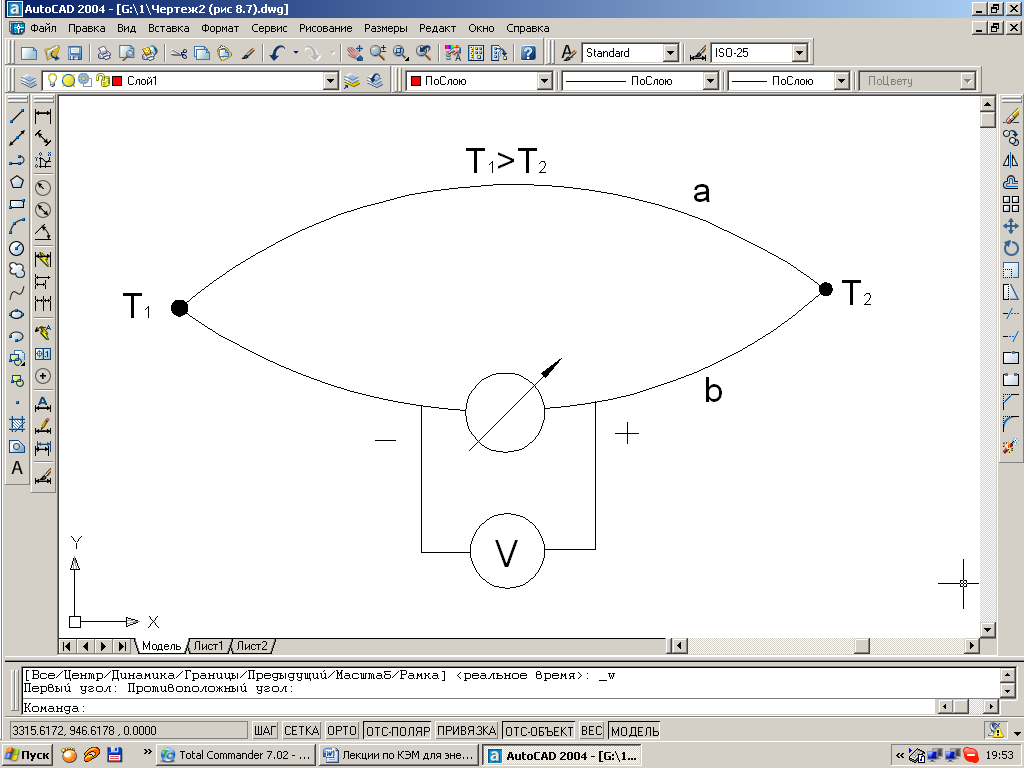
Task: Toggle СЕТКА grid display
Action: coord(301,731)
